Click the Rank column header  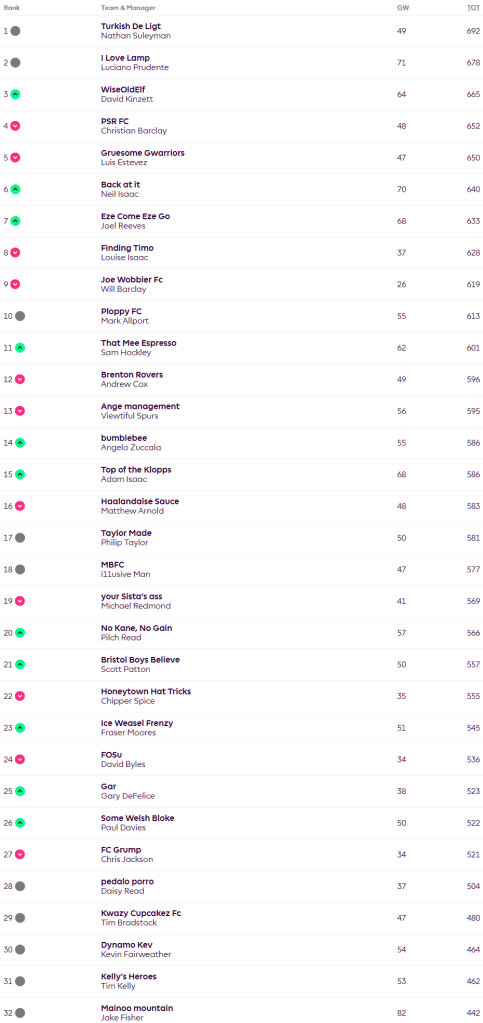(11, 8)
